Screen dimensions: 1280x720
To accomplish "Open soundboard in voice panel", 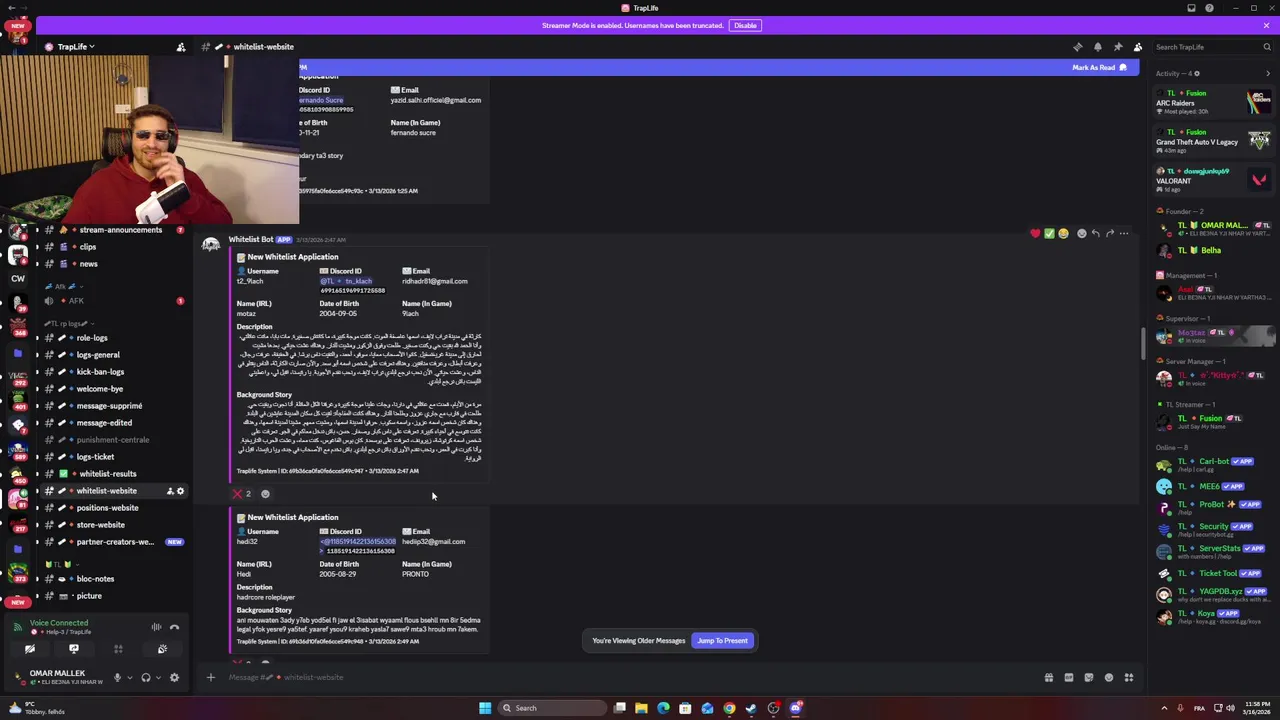I will [x=162, y=649].
